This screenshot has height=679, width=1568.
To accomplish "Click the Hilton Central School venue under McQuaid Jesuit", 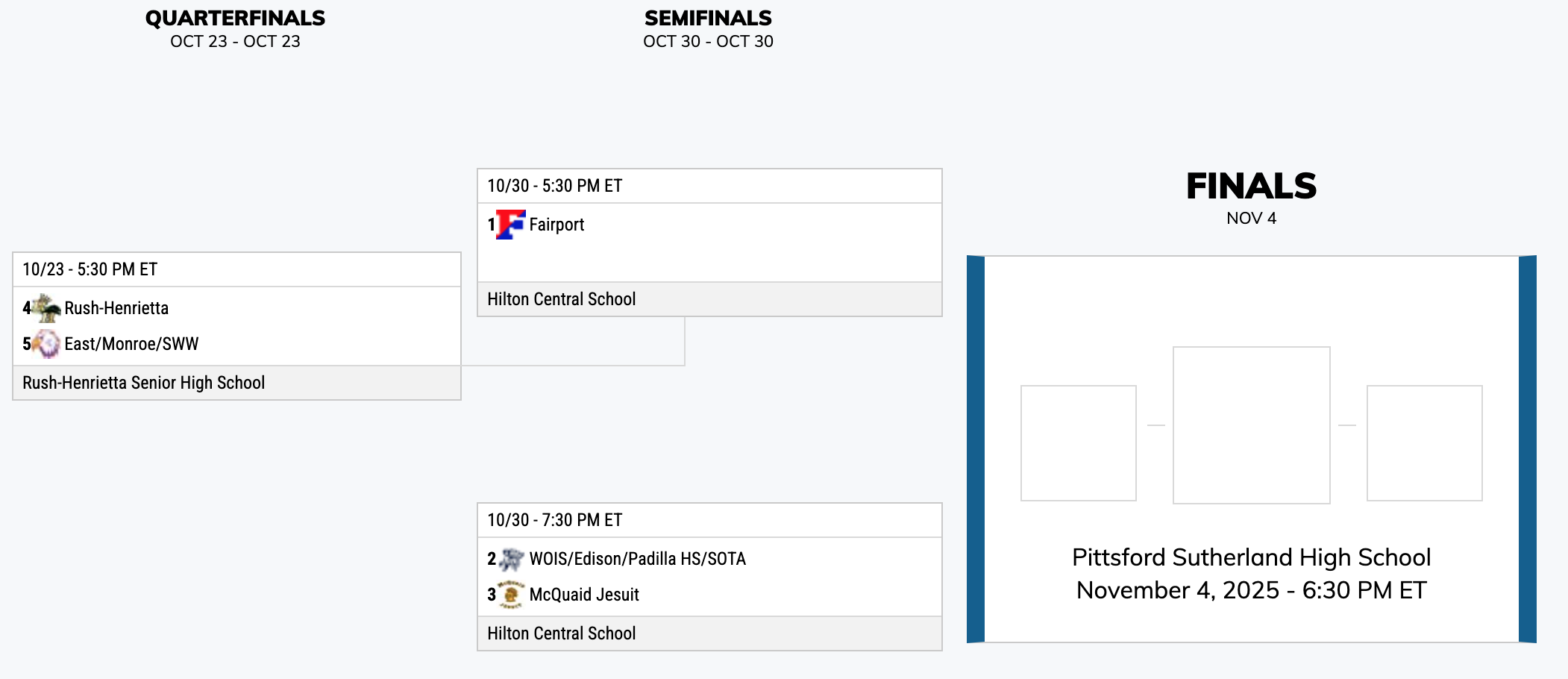I will [x=562, y=633].
